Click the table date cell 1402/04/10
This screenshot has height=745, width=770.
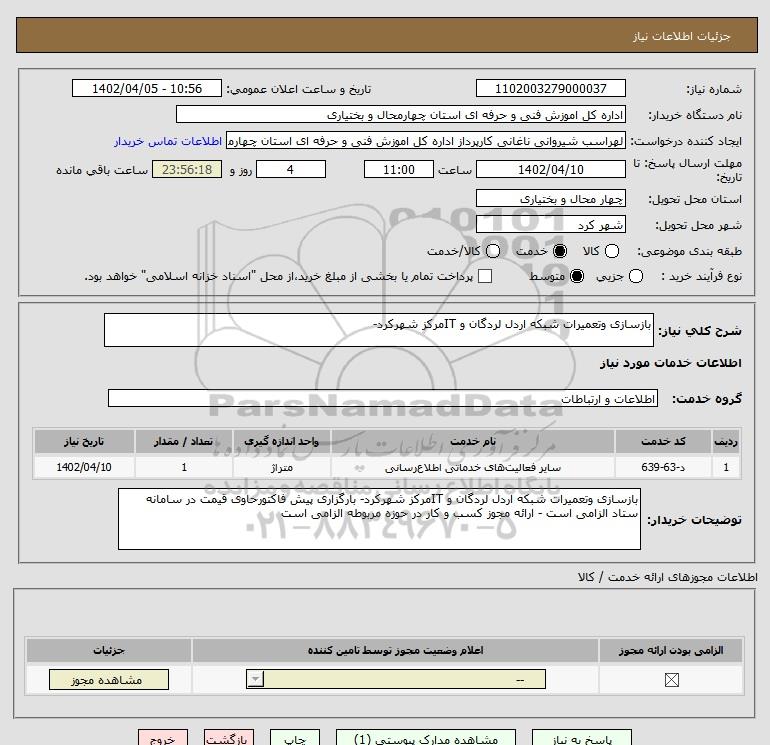pos(84,467)
